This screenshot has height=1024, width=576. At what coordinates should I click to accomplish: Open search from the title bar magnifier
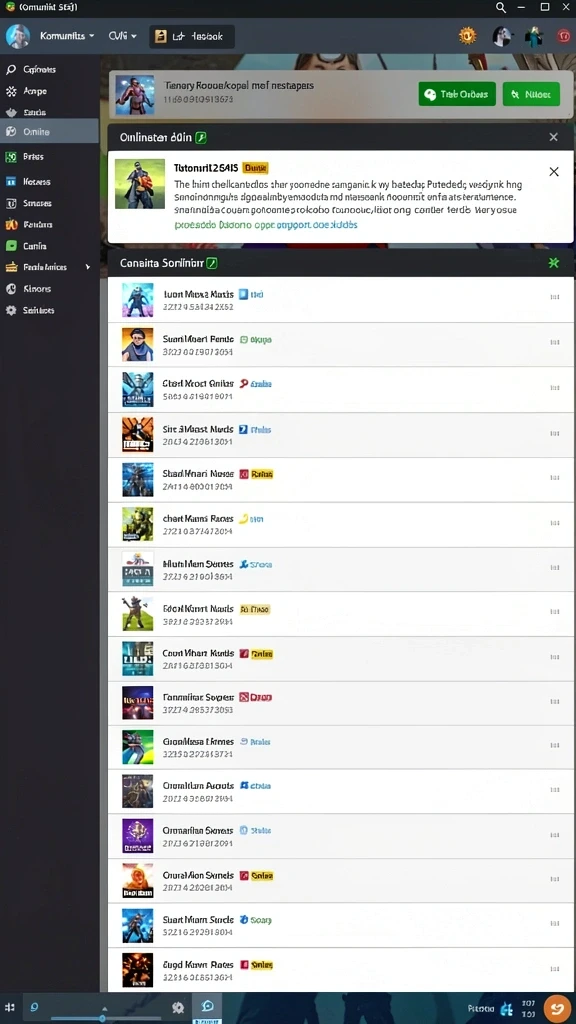(501, 8)
